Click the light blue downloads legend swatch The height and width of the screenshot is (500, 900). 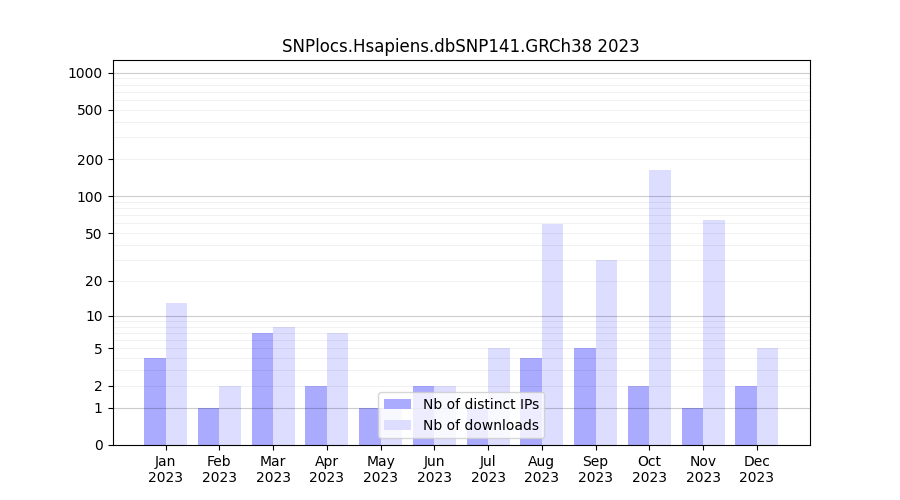point(397,425)
